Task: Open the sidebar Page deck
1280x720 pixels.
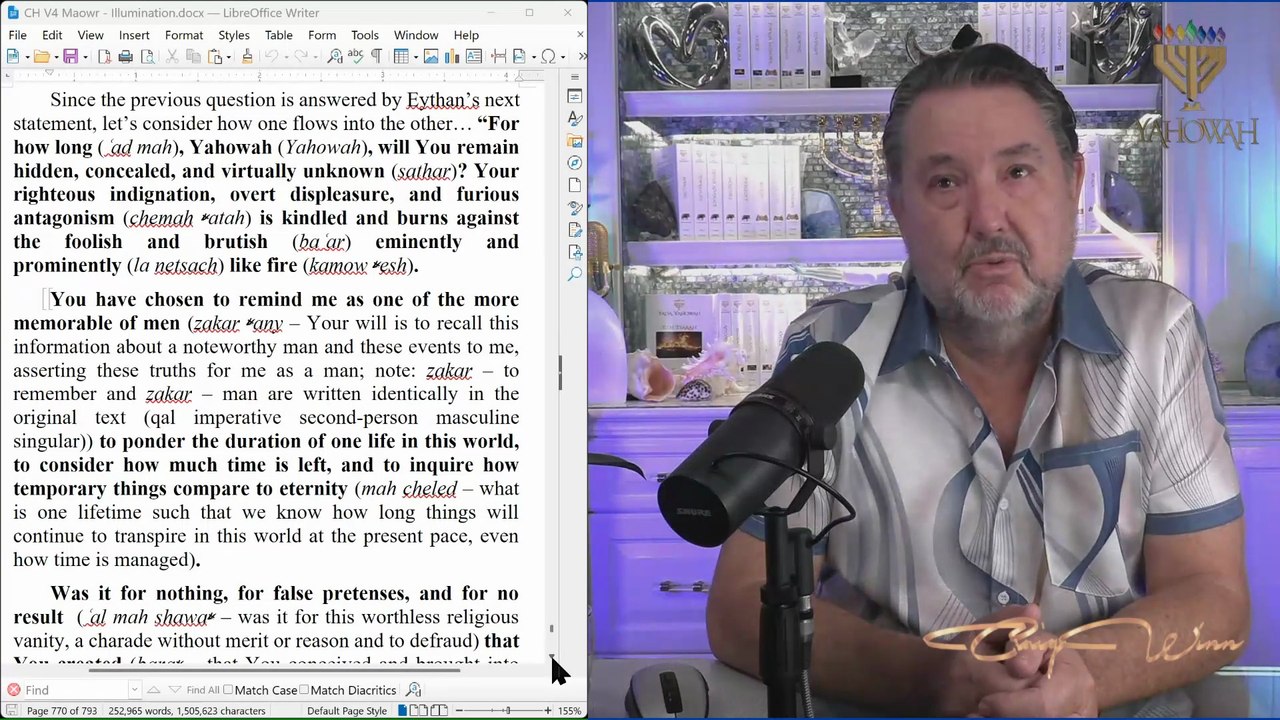Action: [x=575, y=185]
